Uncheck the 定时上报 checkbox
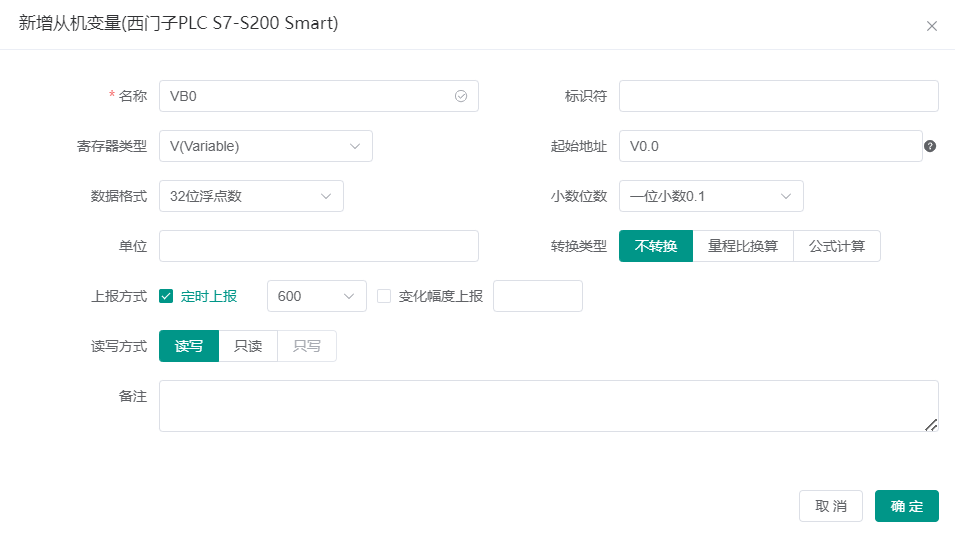The image size is (955, 538). pyautogui.click(x=166, y=296)
